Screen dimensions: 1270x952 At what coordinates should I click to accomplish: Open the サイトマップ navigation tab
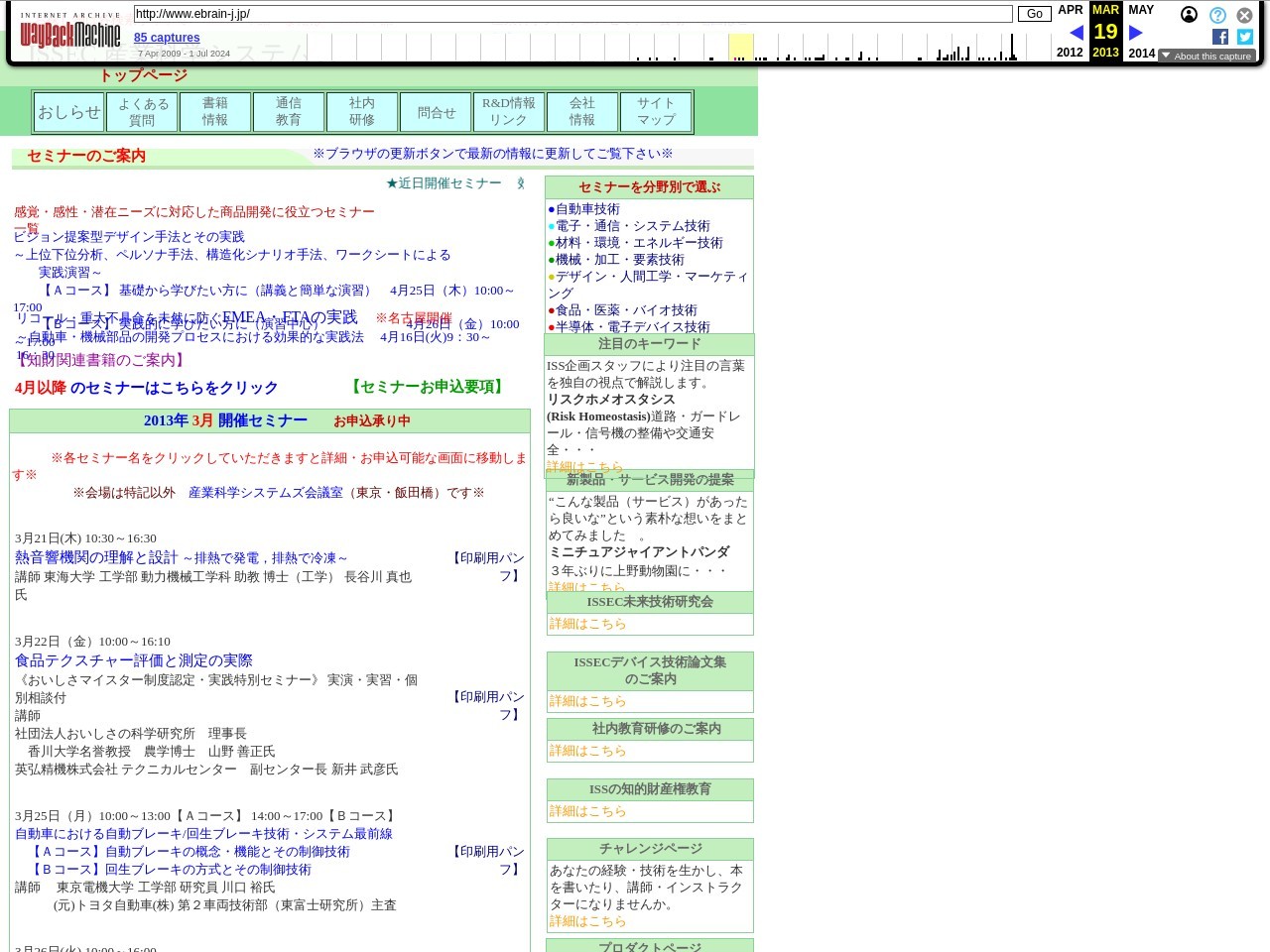tap(656, 112)
